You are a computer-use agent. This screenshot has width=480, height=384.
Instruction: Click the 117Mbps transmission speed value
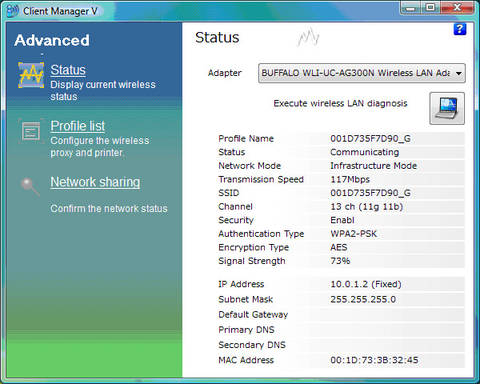[x=350, y=179]
